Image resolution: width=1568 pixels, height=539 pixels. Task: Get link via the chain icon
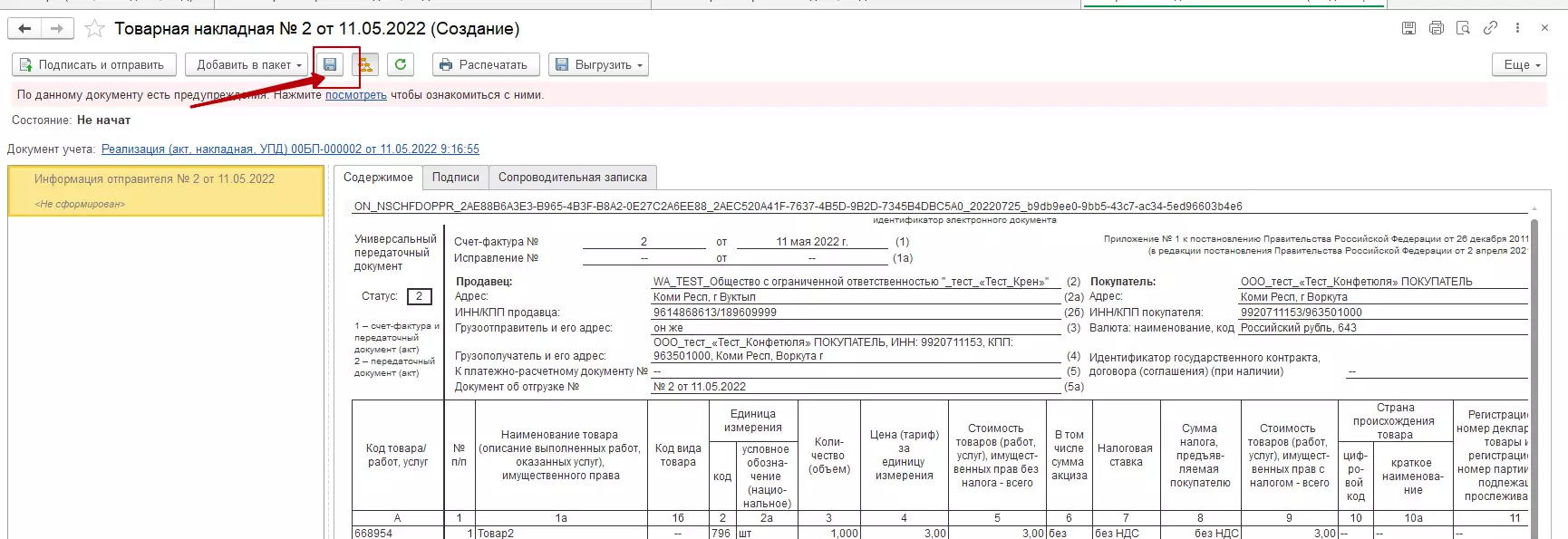[x=1490, y=28]
